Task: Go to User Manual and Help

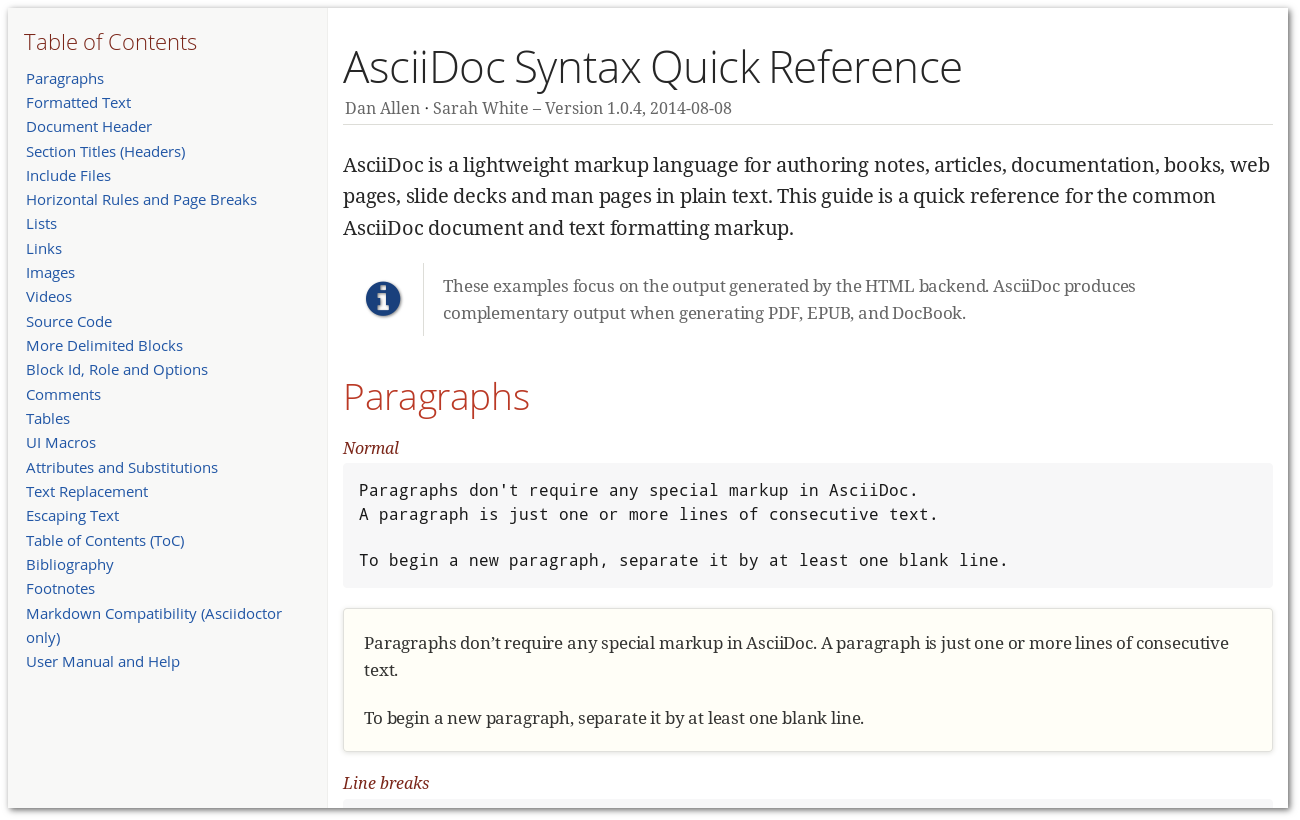Action: coord(103,662)
